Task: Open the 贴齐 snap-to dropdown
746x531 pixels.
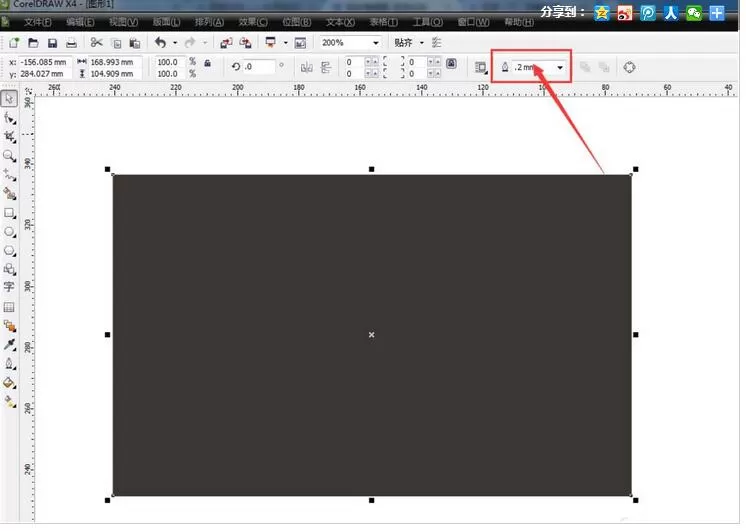Action: 422,43
